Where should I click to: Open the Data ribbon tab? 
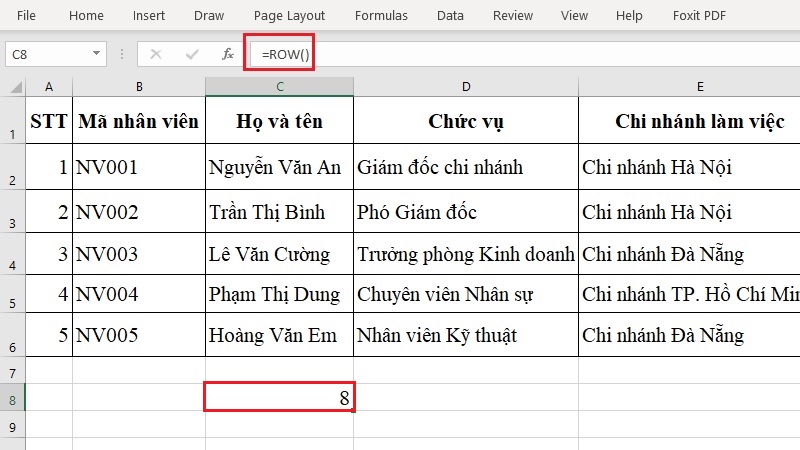coord(450,15)
